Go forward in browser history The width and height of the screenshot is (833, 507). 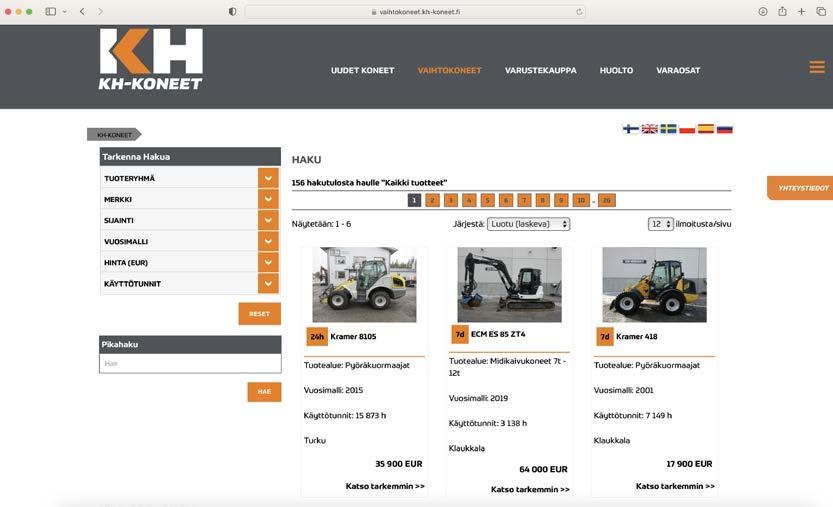pyautogui.click(x=100, y=11)
